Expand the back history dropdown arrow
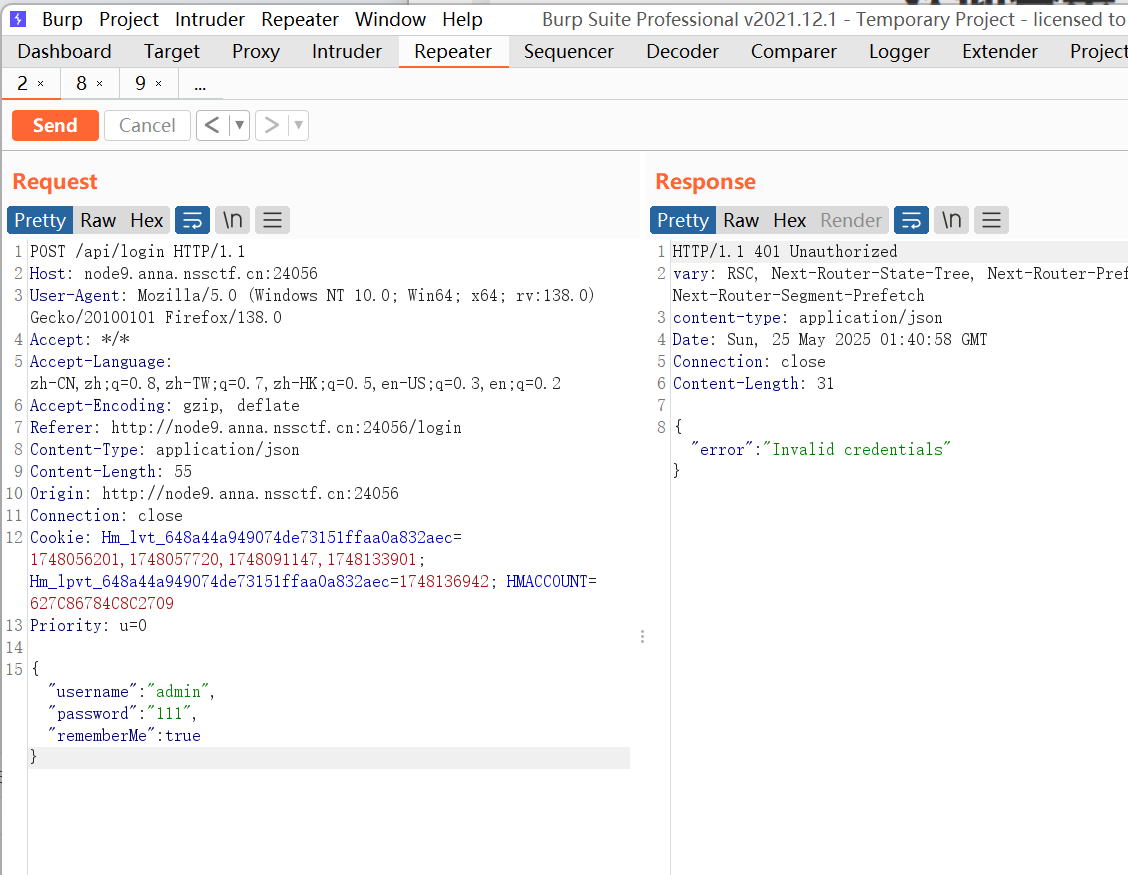The width and height of the screenshot is (1128, 875). (x=239, y=125)
